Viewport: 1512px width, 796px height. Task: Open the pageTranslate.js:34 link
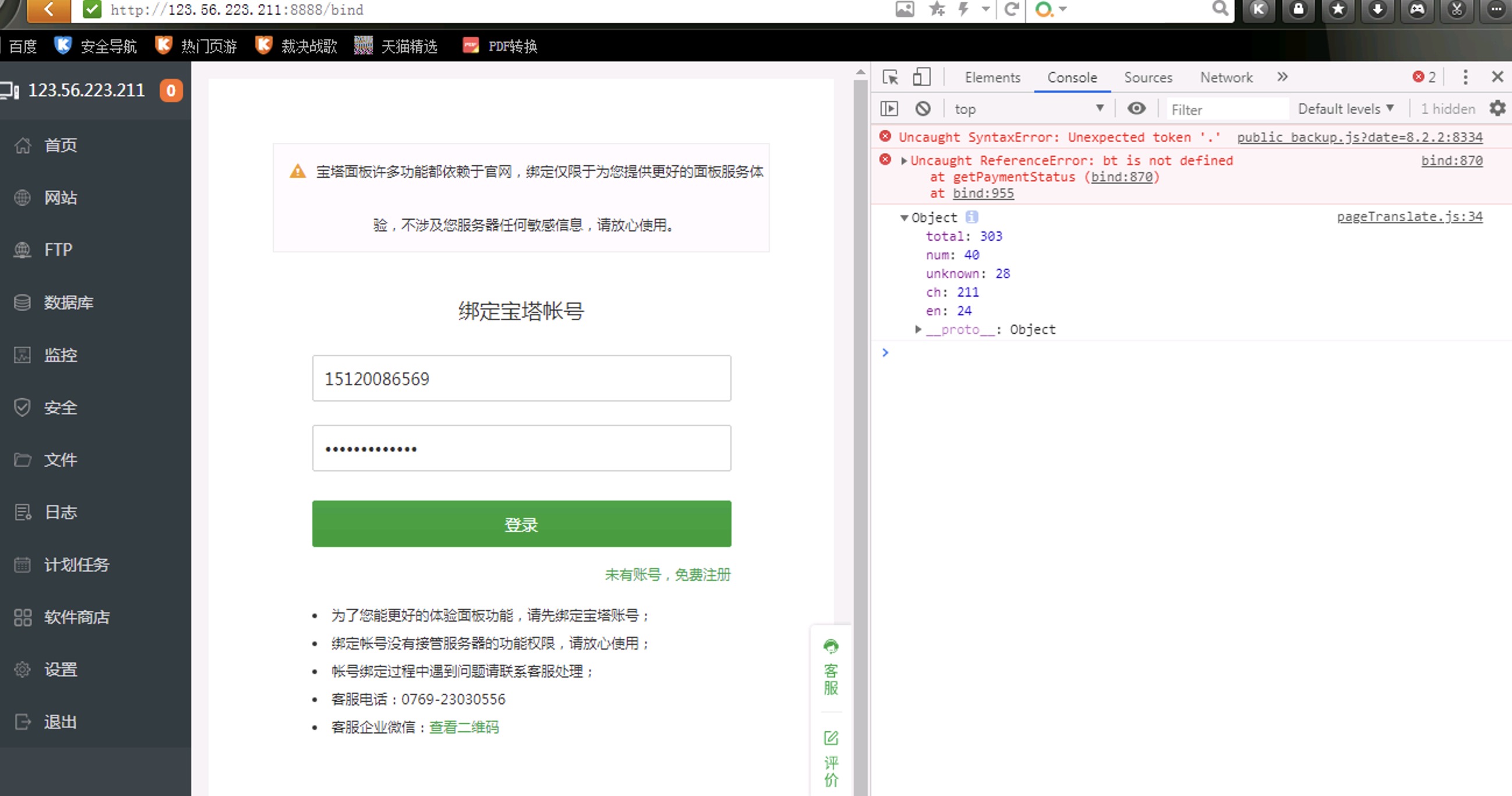(x=1410, y=217)
